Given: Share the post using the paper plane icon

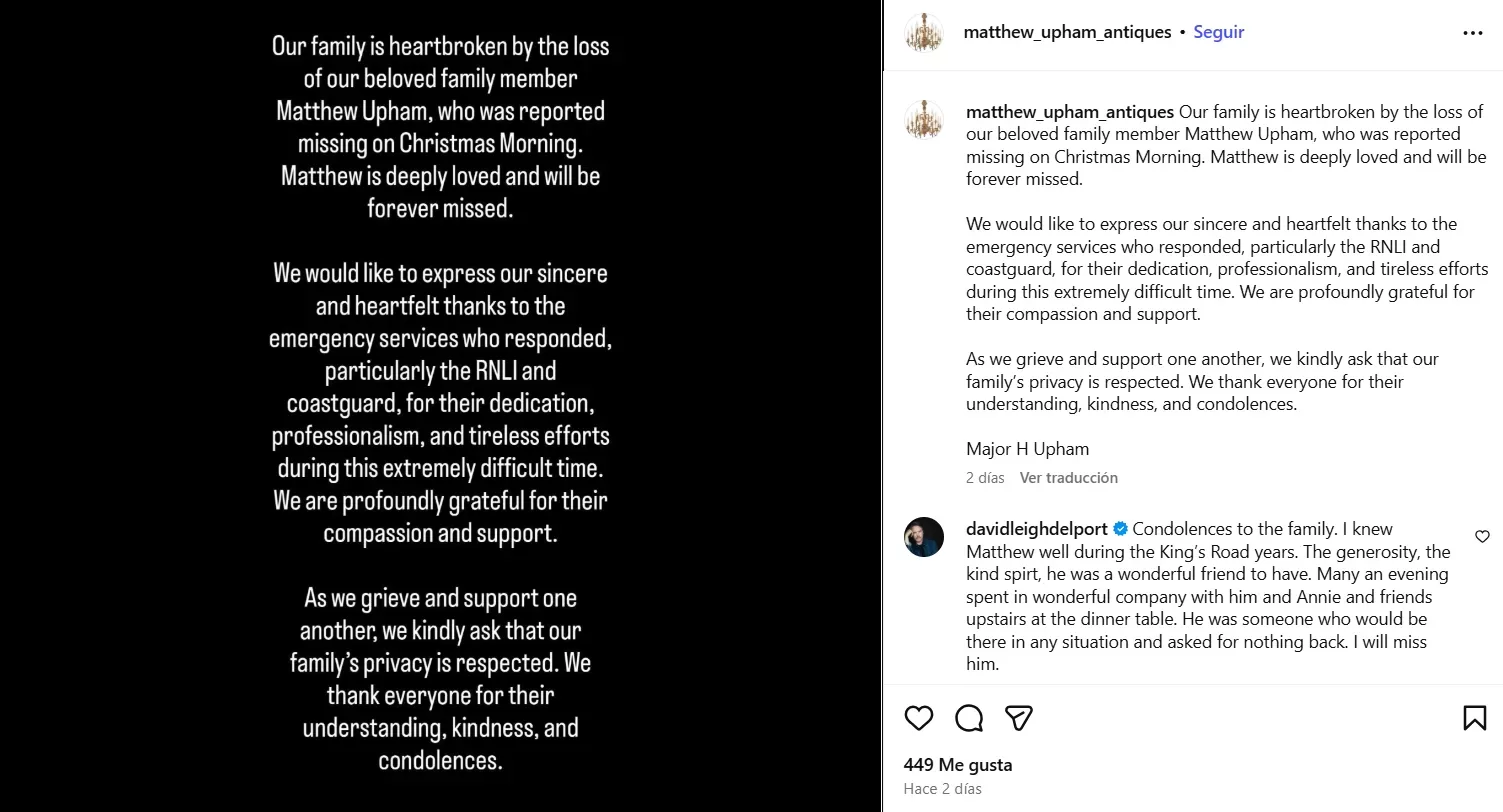Looking at the screenshot, I should pos(1018,718).
